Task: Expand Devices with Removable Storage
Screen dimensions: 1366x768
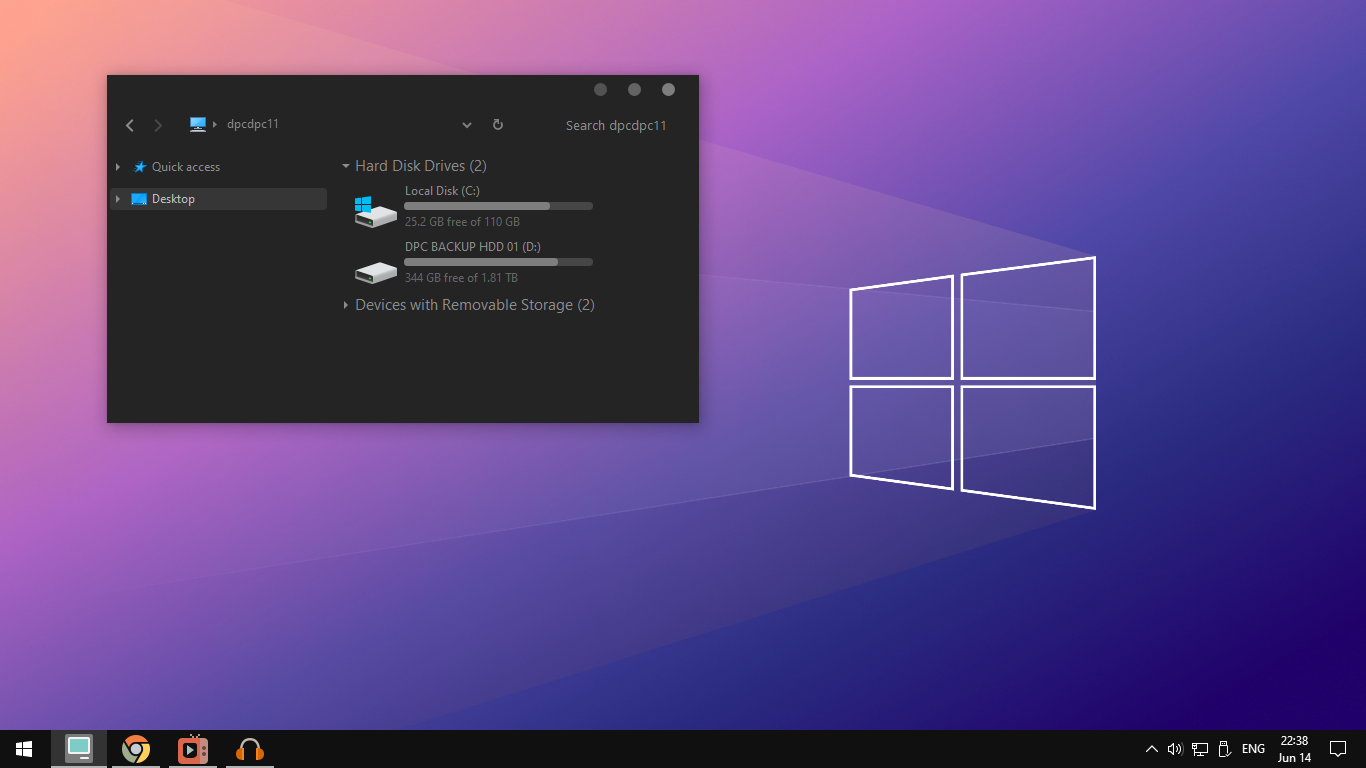Action: (x=346, y=305)
